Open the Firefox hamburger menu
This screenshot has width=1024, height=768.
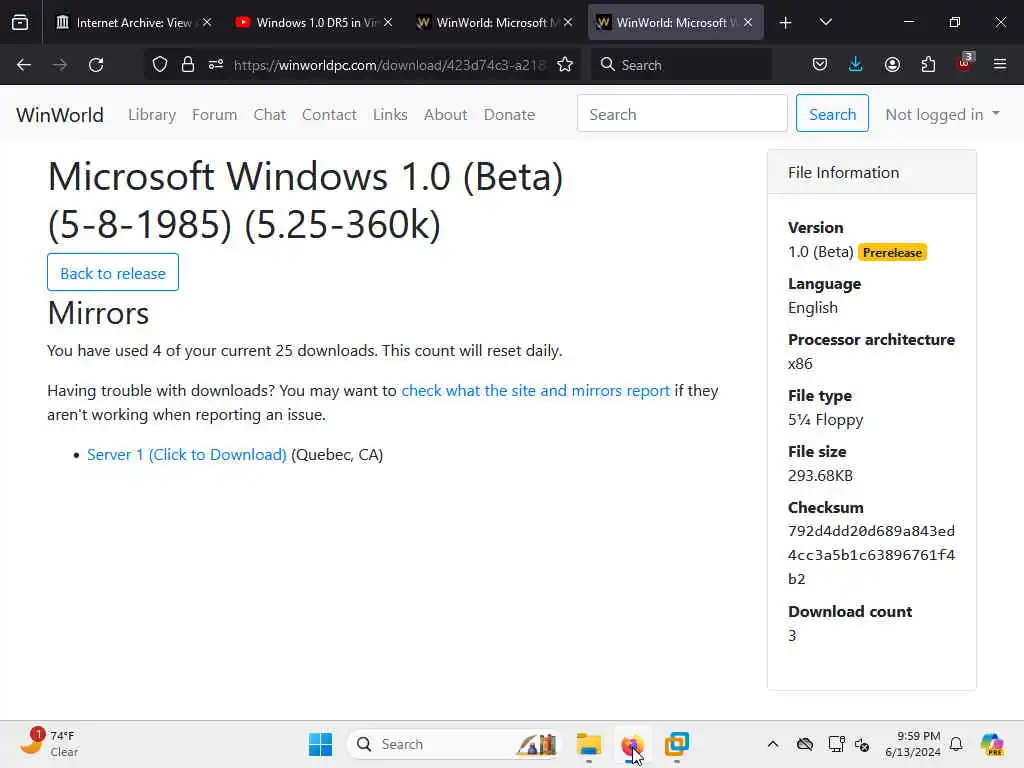coord(1000,65)
